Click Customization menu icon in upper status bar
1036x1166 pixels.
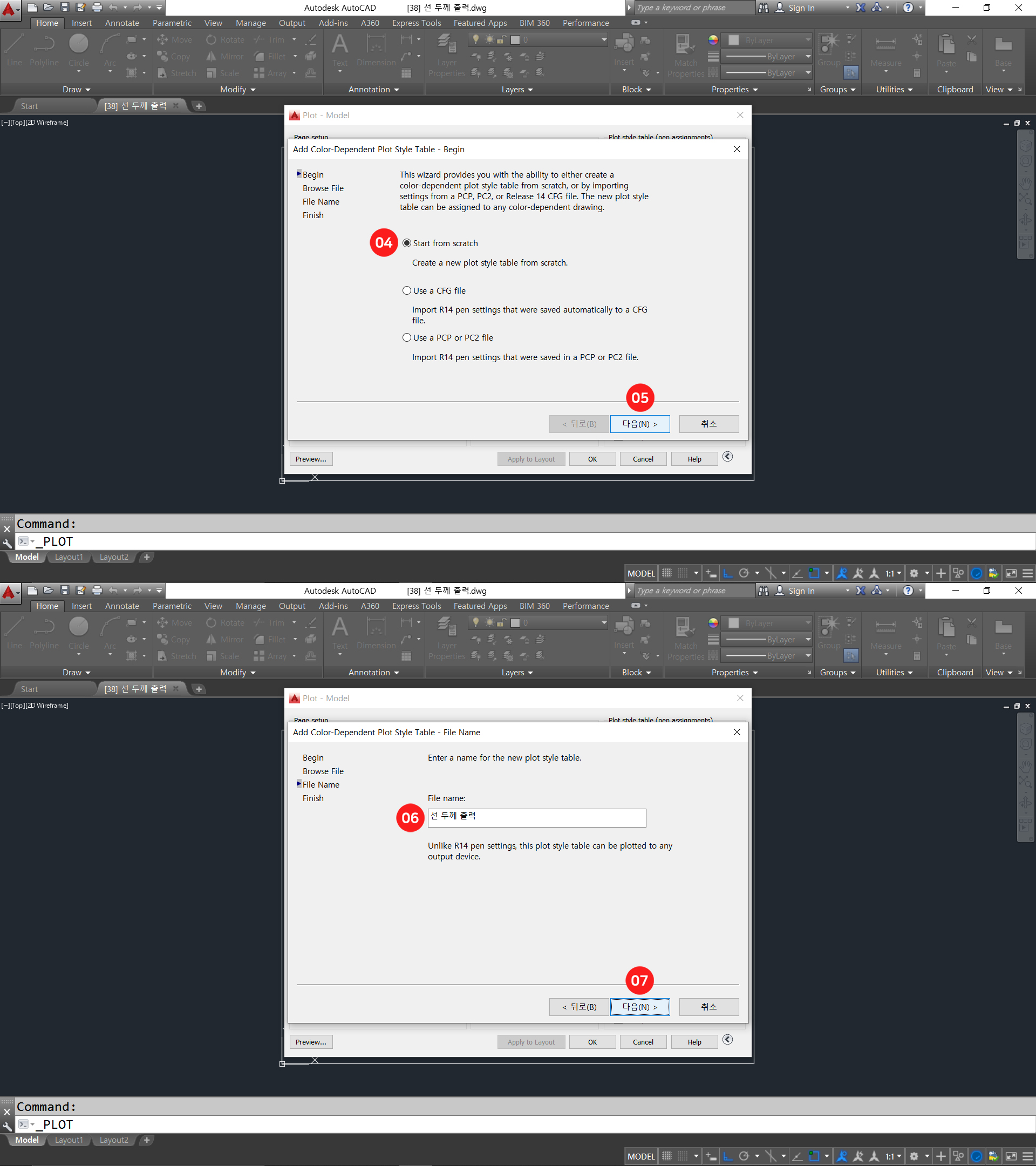[1027, 573]
